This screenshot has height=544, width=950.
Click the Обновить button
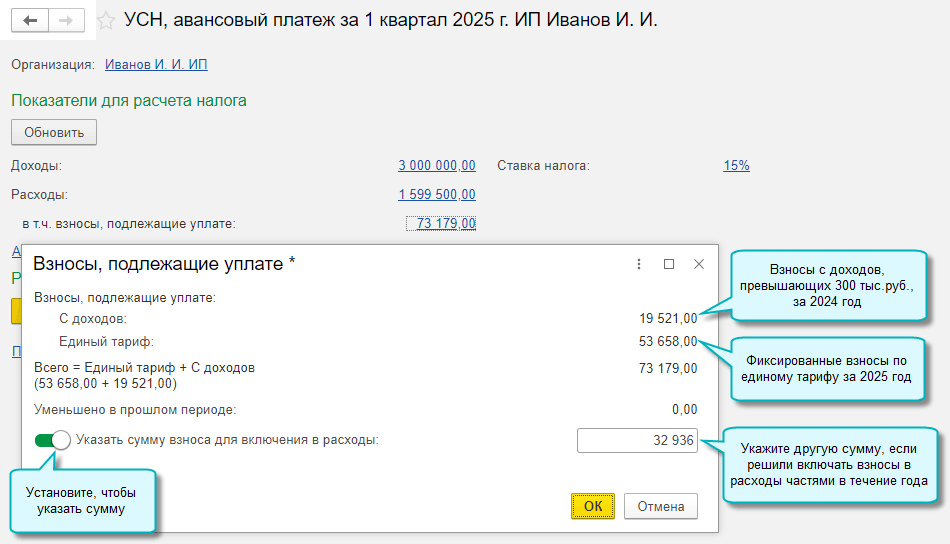tap(54, 132)
